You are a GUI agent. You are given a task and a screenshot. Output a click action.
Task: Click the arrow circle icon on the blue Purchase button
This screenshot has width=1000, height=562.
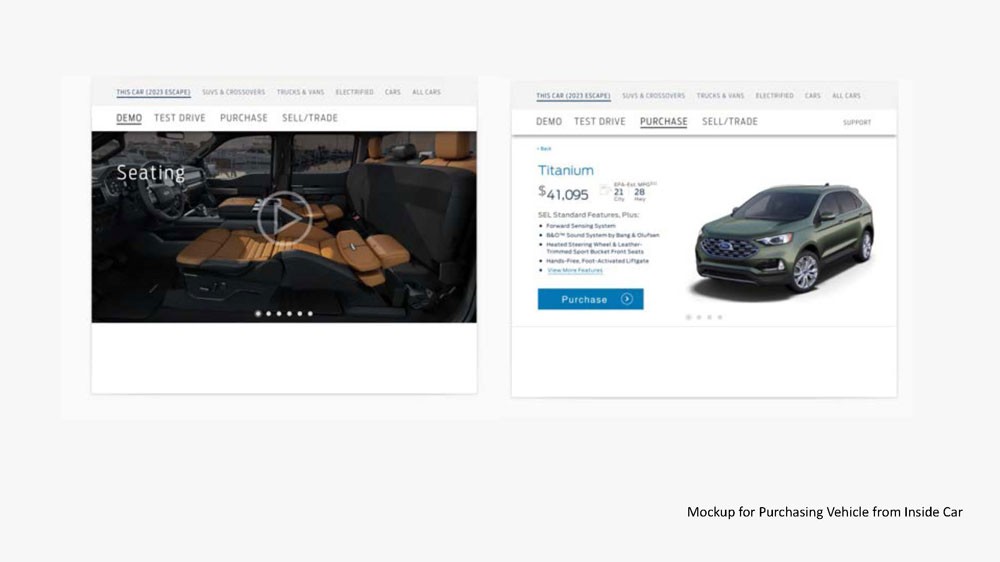coord(627,299)
